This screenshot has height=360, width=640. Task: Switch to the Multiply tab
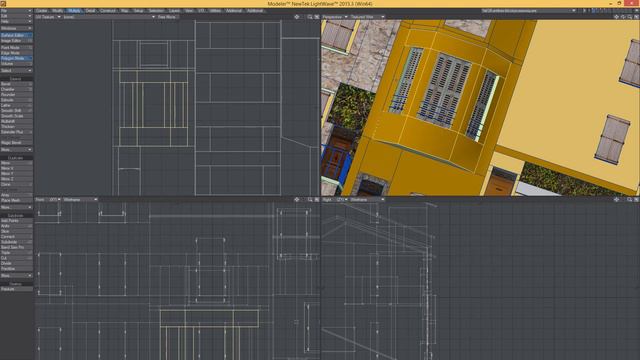pyautogui.click(x=74, y=11)
